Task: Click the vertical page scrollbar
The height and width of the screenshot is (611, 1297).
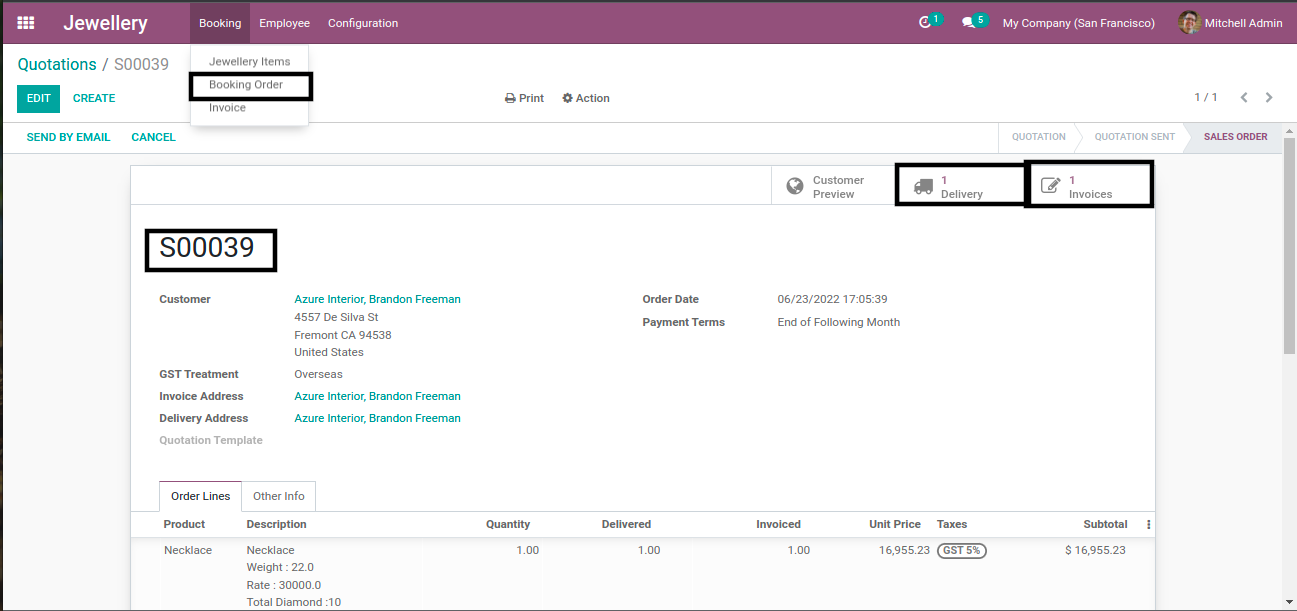Action: point(1289,245)
